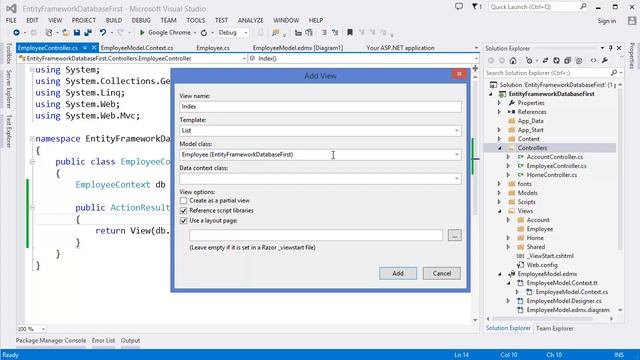Open the FILE menu
Image resolution: width=640 pixels, height=360 pixels.
tap(11, 20)
